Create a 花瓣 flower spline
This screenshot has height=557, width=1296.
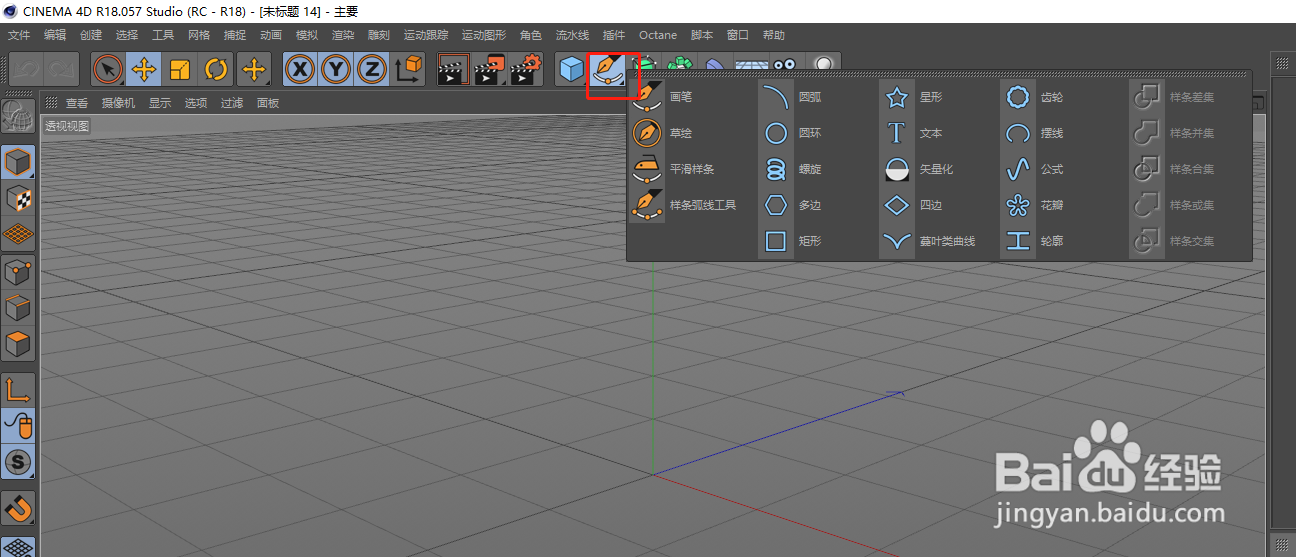(x=1035, y=205)
